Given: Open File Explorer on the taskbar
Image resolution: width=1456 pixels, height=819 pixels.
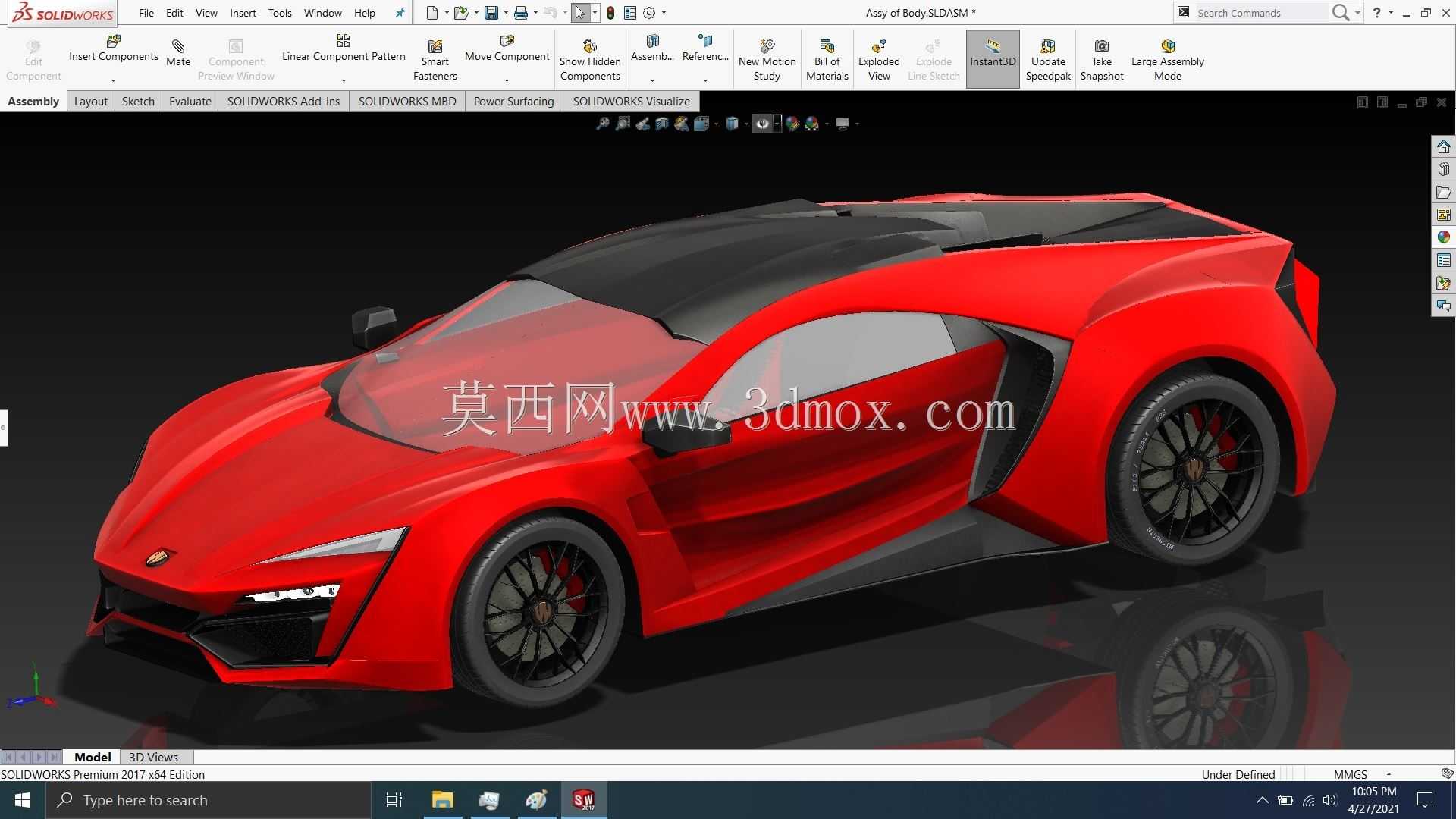Looking at the screenshot, I should click(442, 800).
